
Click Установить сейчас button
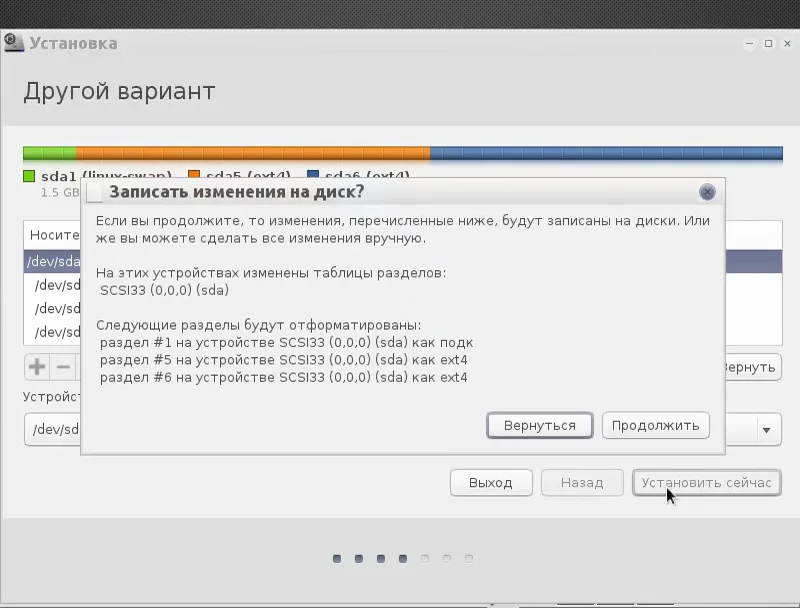[707, 483]
